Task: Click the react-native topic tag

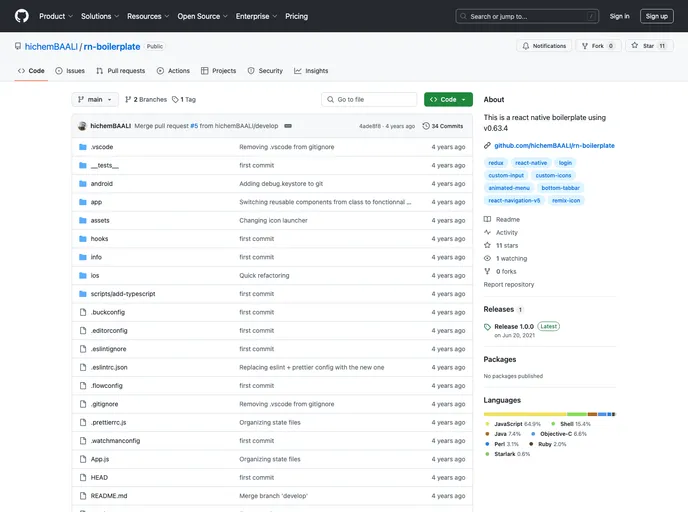Action: point(531,163)
